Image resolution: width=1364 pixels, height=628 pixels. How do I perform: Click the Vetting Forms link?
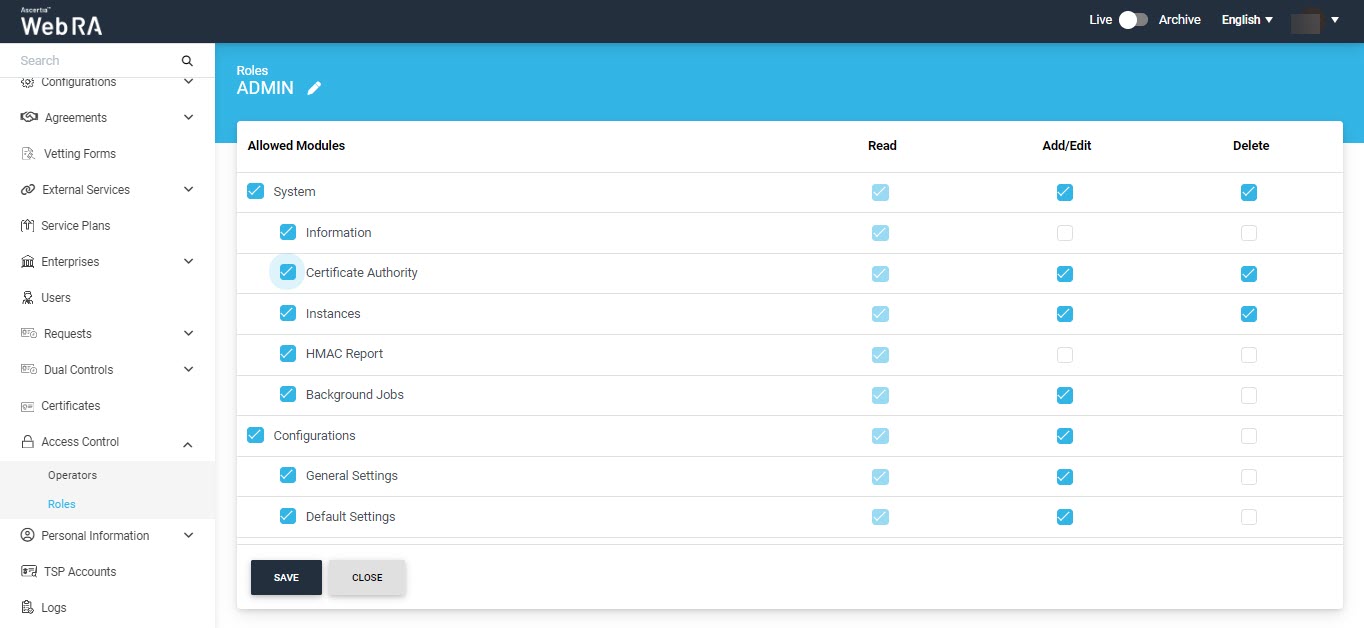[x=80, y=153]
